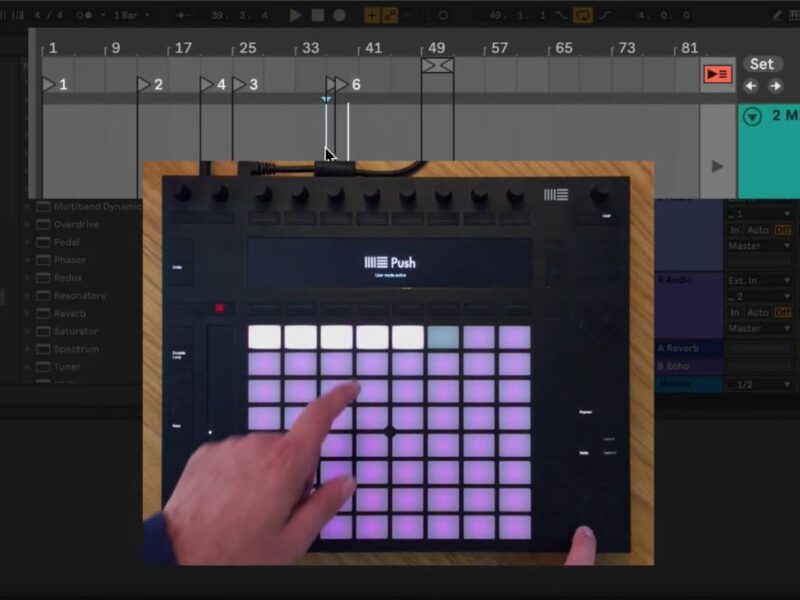The height and width of the screenshot is (600, 800).
Task: Select Resonators in the browser list
Action: coord(80,296)
